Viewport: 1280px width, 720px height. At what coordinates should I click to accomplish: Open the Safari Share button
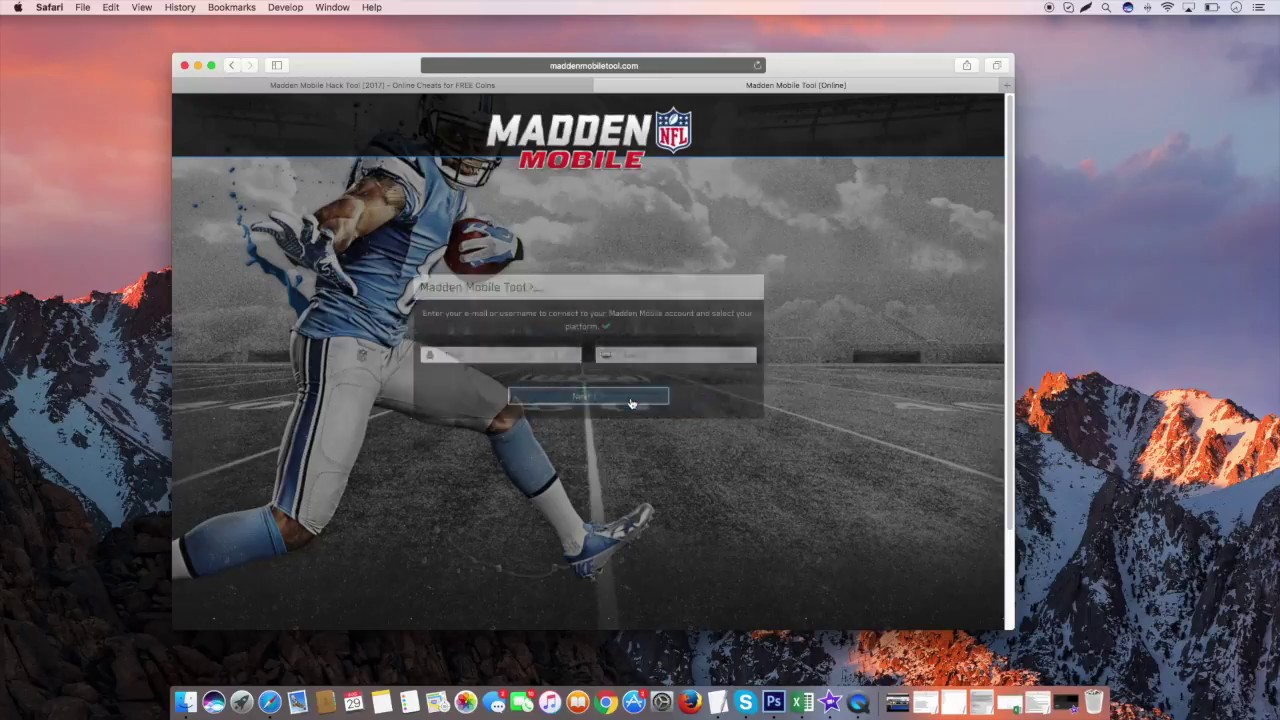coord(966,65)
